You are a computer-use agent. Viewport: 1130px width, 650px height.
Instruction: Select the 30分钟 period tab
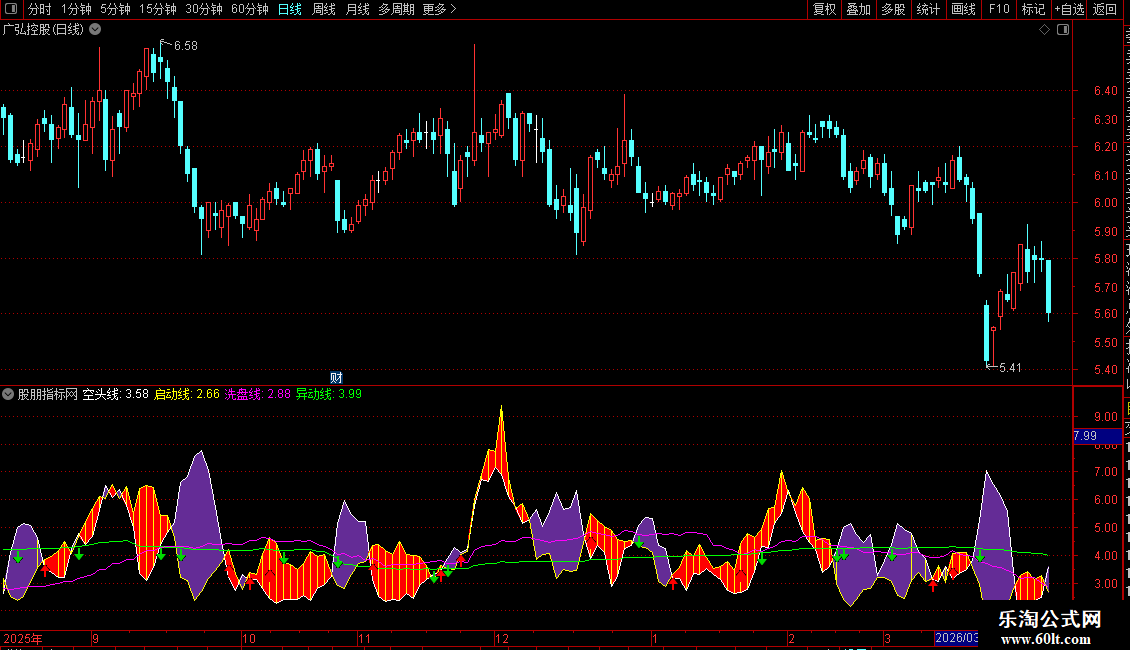click(204, 9)
